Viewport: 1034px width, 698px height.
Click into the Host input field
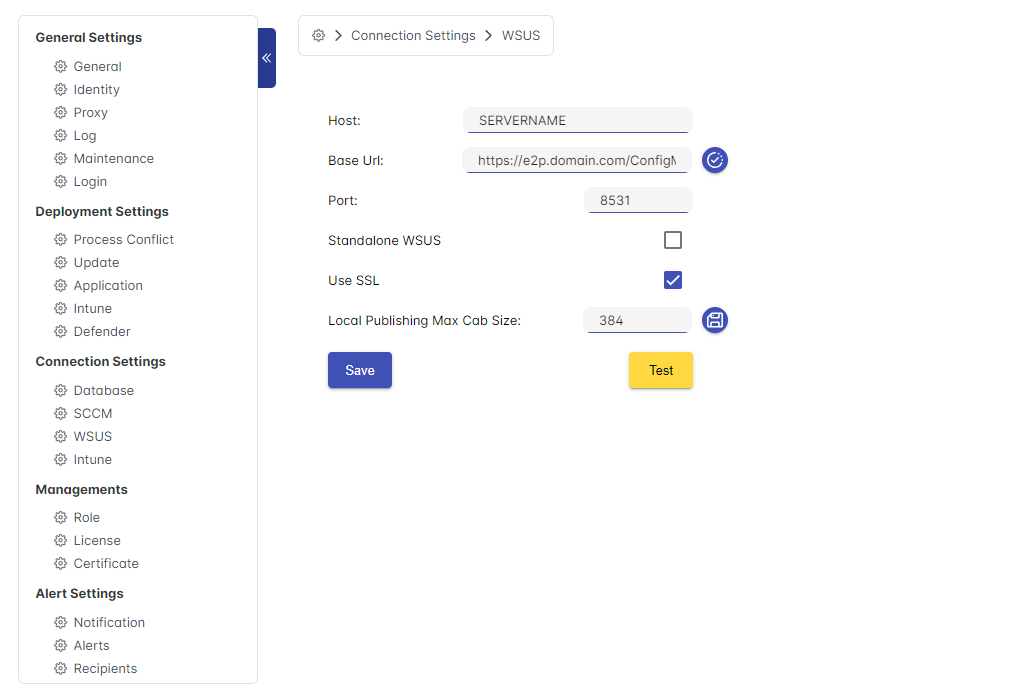(x=577, y=120)
